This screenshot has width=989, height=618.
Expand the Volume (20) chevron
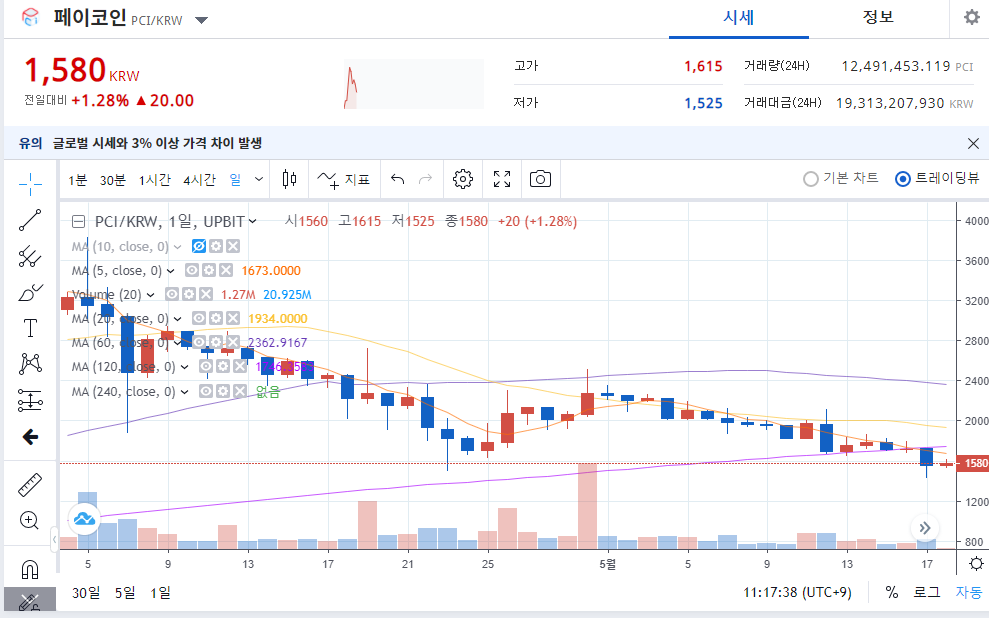(x=151, y=295)
